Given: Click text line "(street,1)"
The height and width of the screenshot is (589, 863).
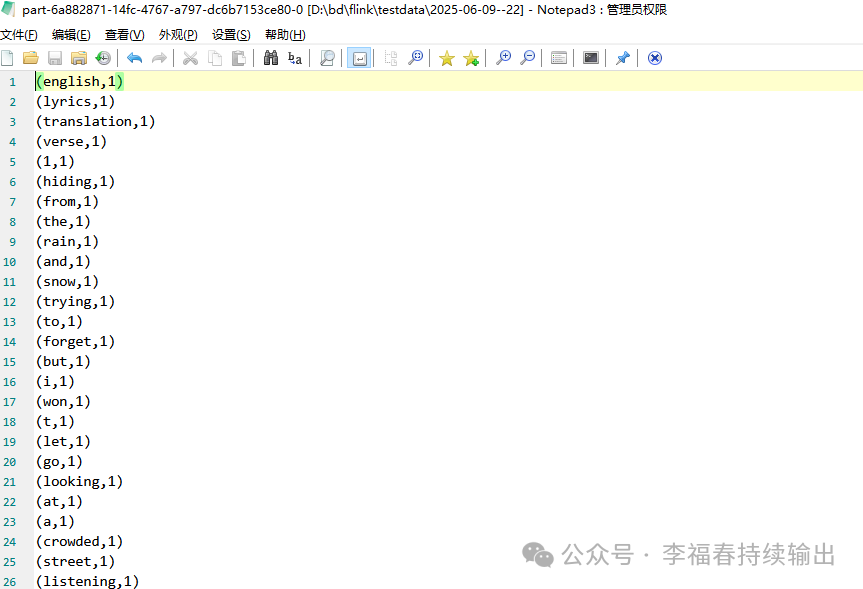Looking at the screenshot, I should click(75, 562).
